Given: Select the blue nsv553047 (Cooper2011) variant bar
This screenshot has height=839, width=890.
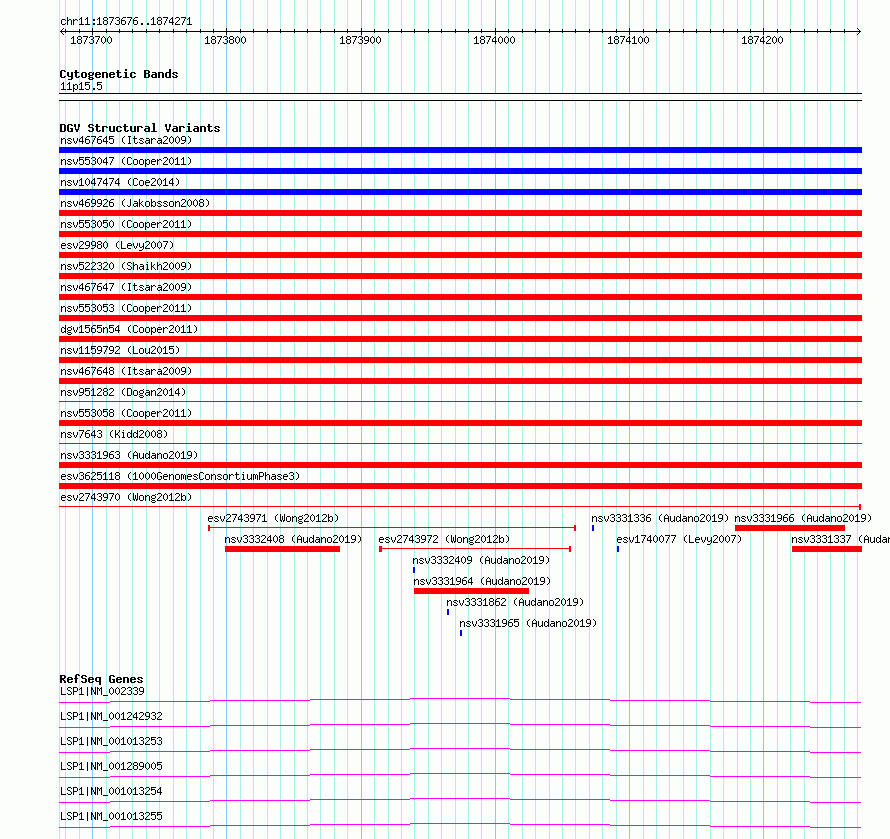Looking at the screenshot, I should (x=460, y=171).
